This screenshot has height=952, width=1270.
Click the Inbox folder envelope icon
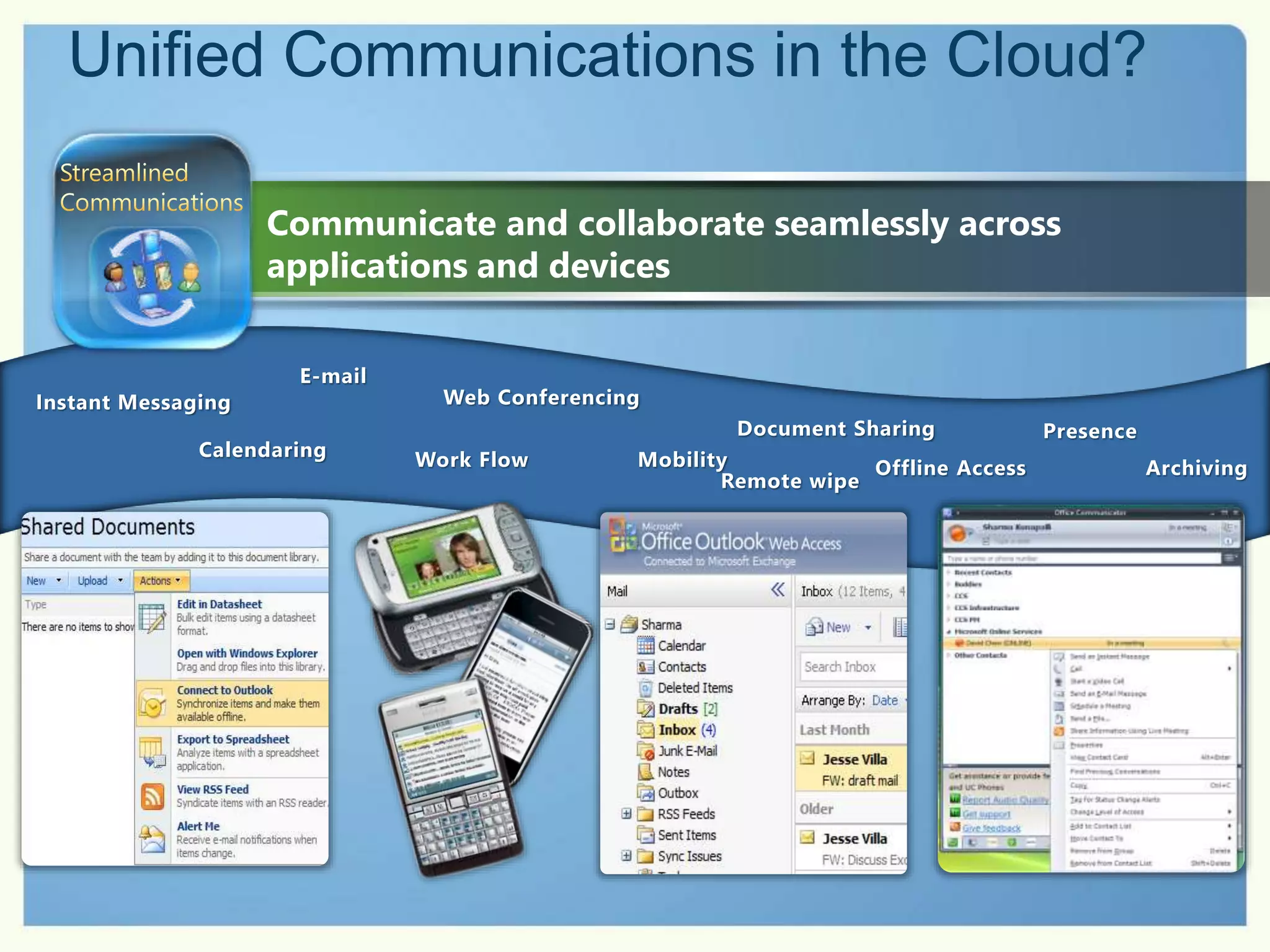click(x=646, y=729)
